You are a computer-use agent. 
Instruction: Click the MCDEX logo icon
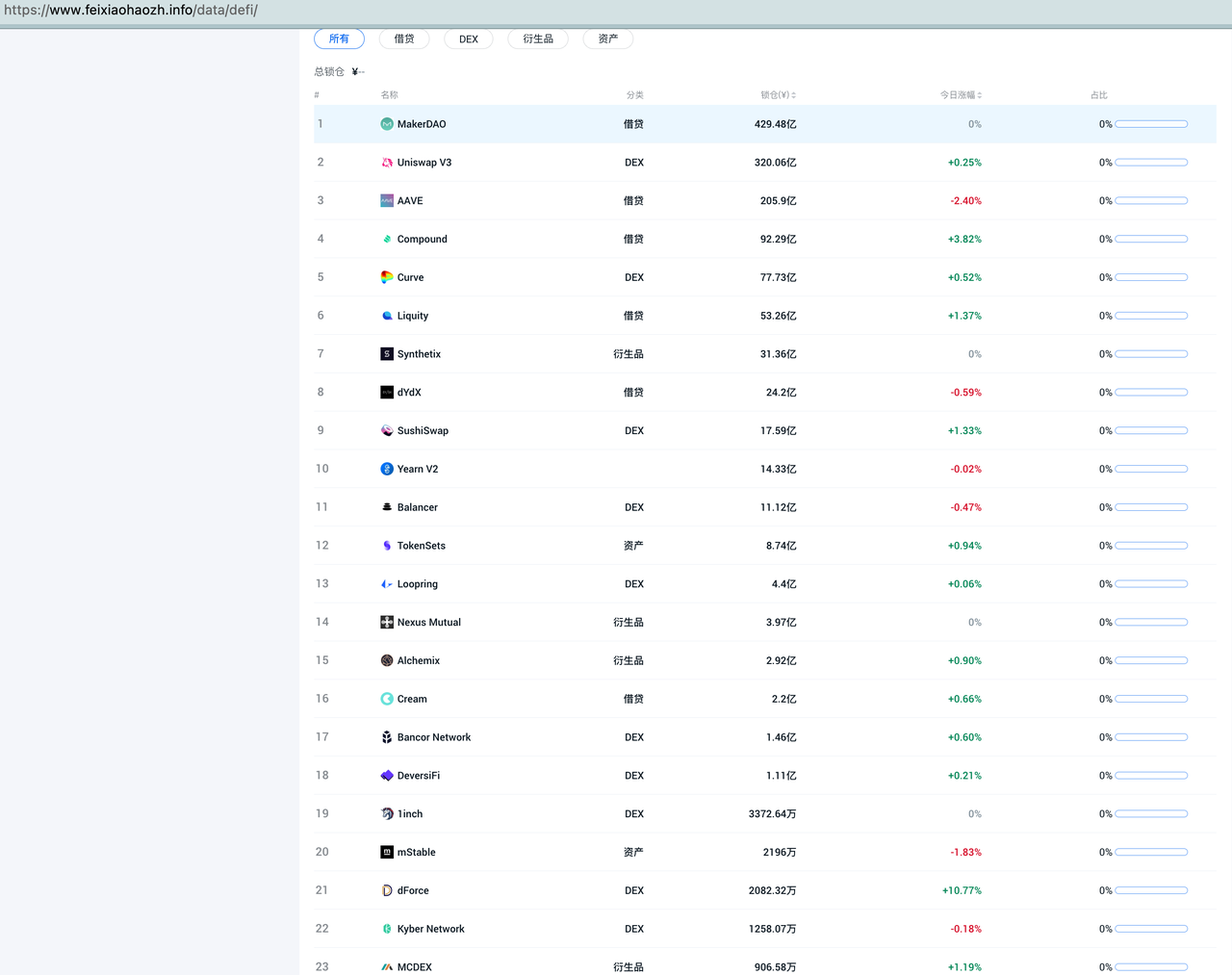[387, 967]
